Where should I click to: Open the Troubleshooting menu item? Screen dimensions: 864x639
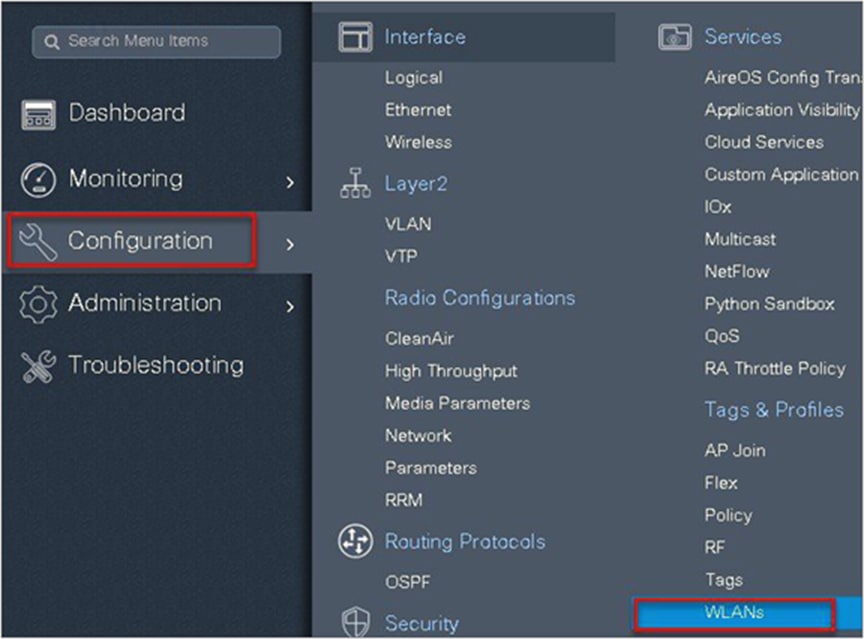(x=156, y=366)
